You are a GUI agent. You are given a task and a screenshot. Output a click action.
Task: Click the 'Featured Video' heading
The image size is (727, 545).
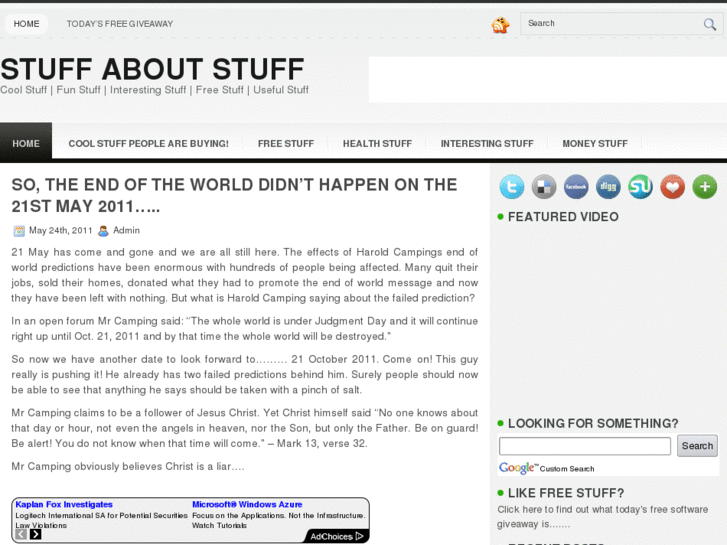(563, 217)
